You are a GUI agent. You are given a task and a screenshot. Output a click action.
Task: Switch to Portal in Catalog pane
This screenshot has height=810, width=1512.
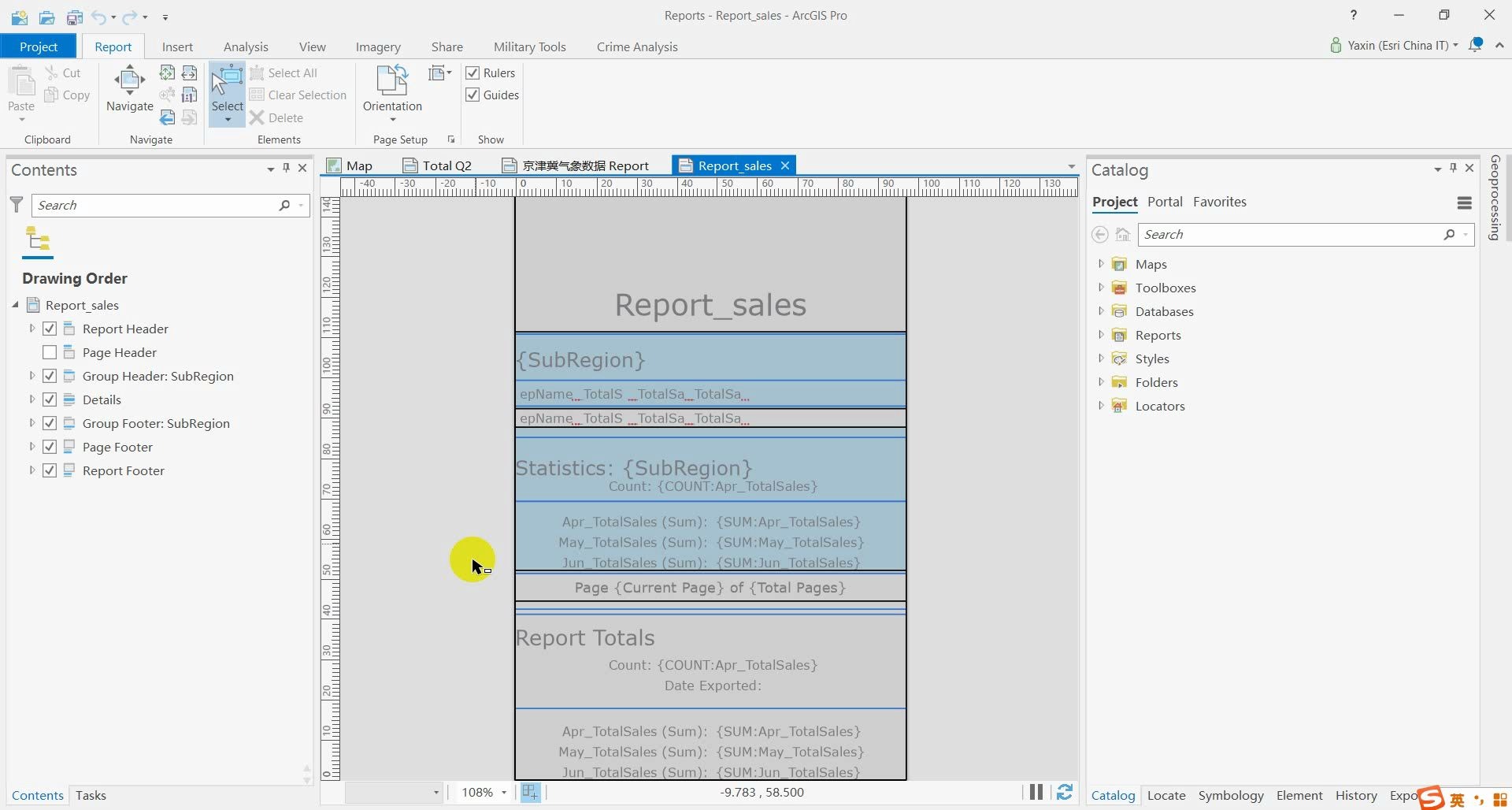tap(1165, 202)
